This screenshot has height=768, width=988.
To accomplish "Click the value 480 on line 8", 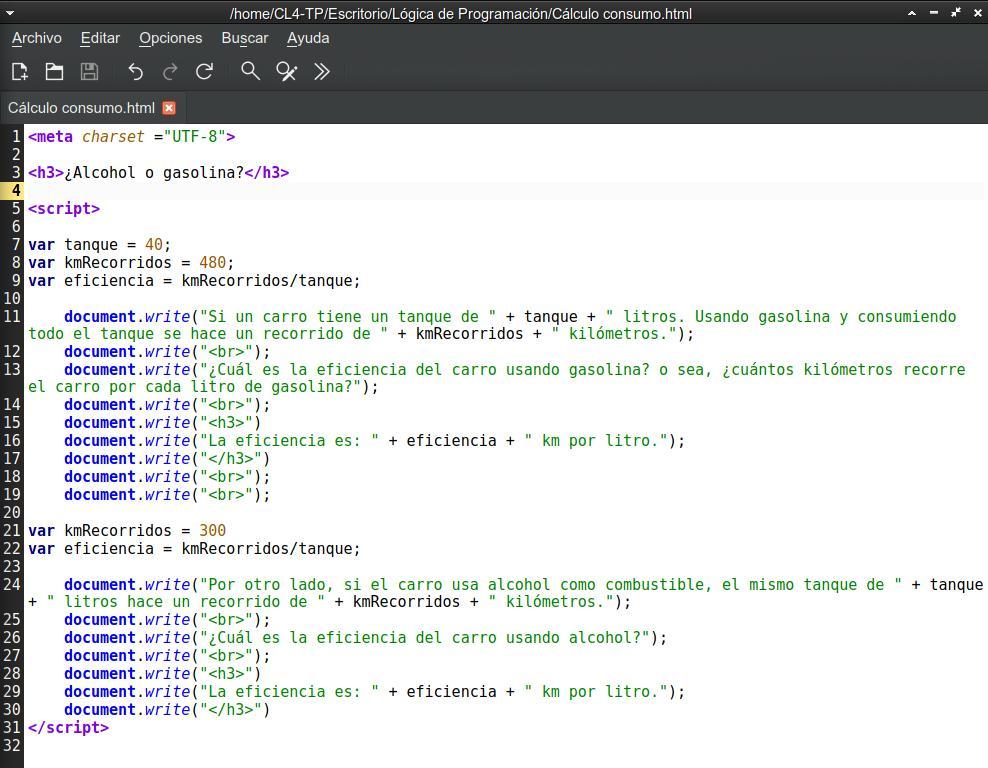I will tap(212, 263).
